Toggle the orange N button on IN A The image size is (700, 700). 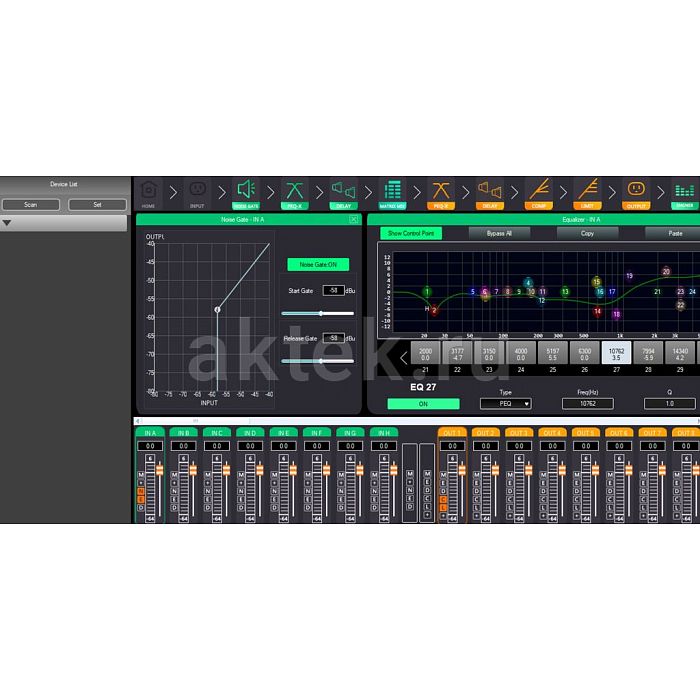pos(141,491)
